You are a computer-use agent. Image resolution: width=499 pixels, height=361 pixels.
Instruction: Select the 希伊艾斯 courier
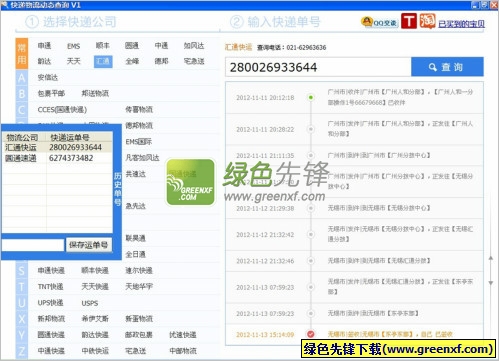point(95,319)
